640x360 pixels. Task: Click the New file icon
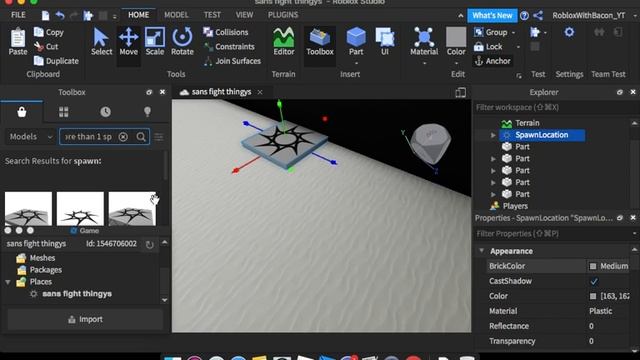coord(45,16)
